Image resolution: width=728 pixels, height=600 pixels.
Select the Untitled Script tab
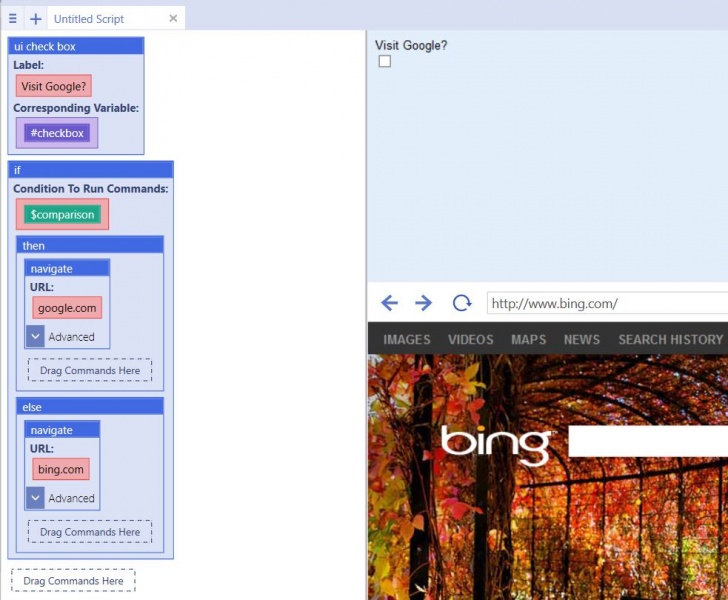pos(89,19)
